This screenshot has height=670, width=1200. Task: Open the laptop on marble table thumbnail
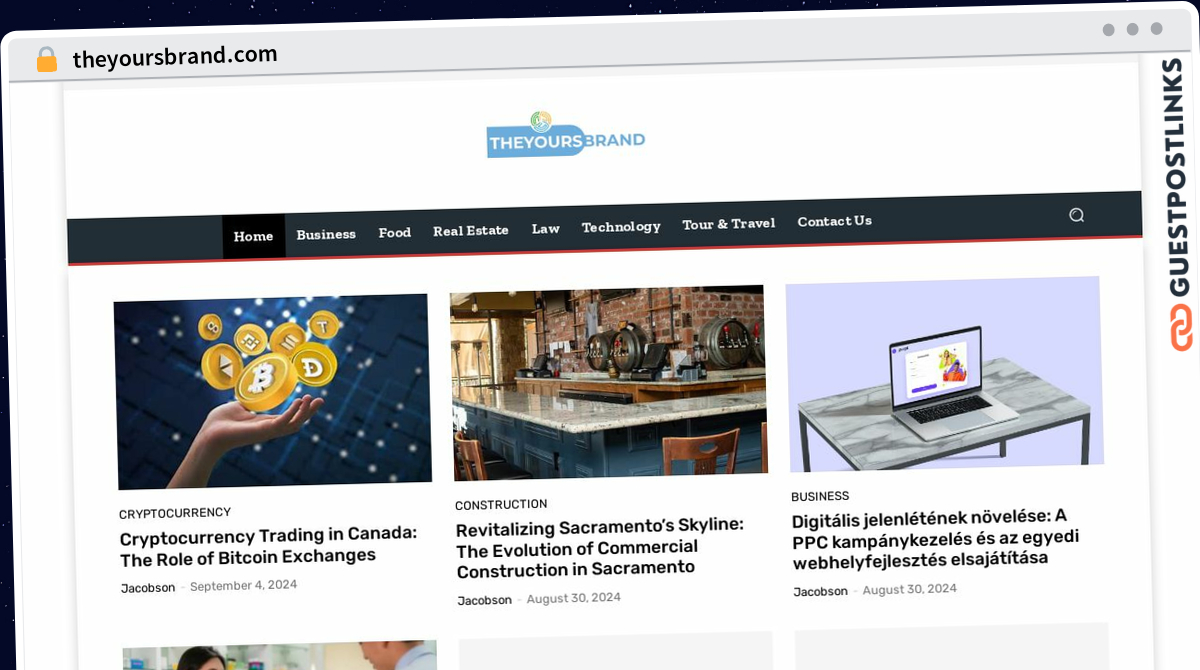(945, 374)
